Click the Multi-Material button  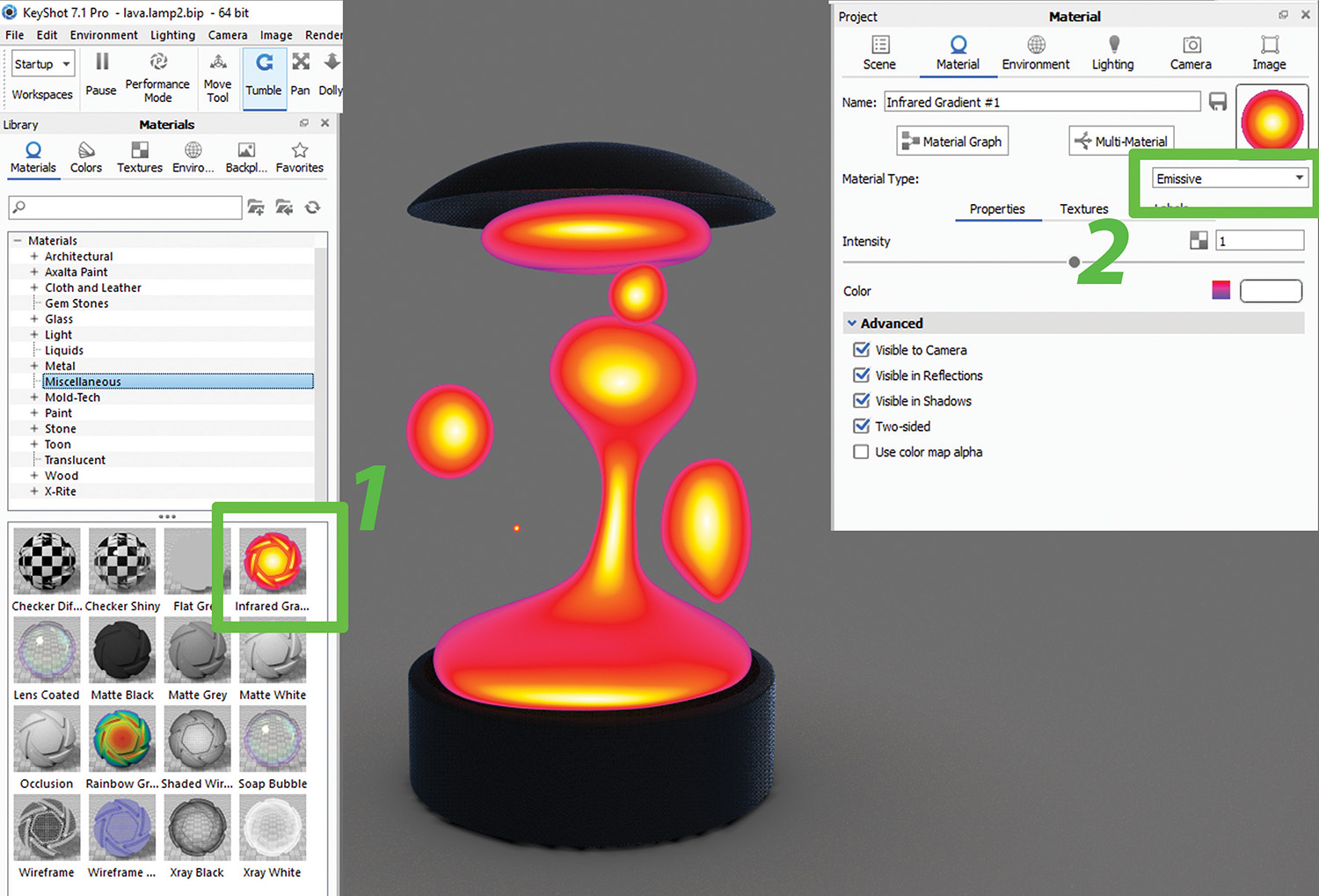click(x=1122, y=142)
